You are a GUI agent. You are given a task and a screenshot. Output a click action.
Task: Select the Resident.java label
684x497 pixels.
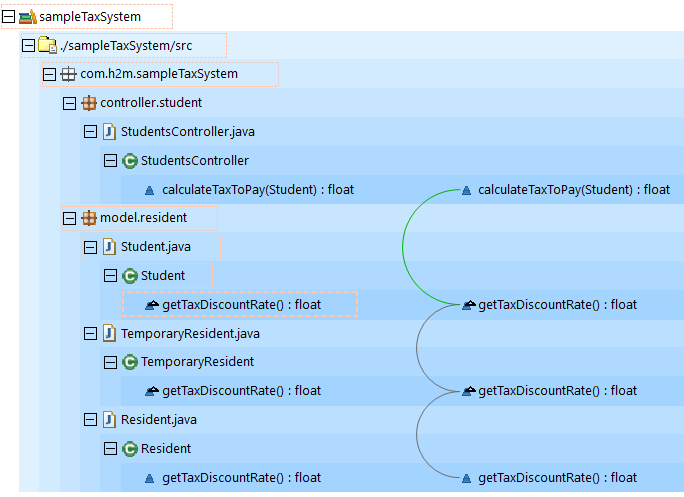click(x=159, y=420)
